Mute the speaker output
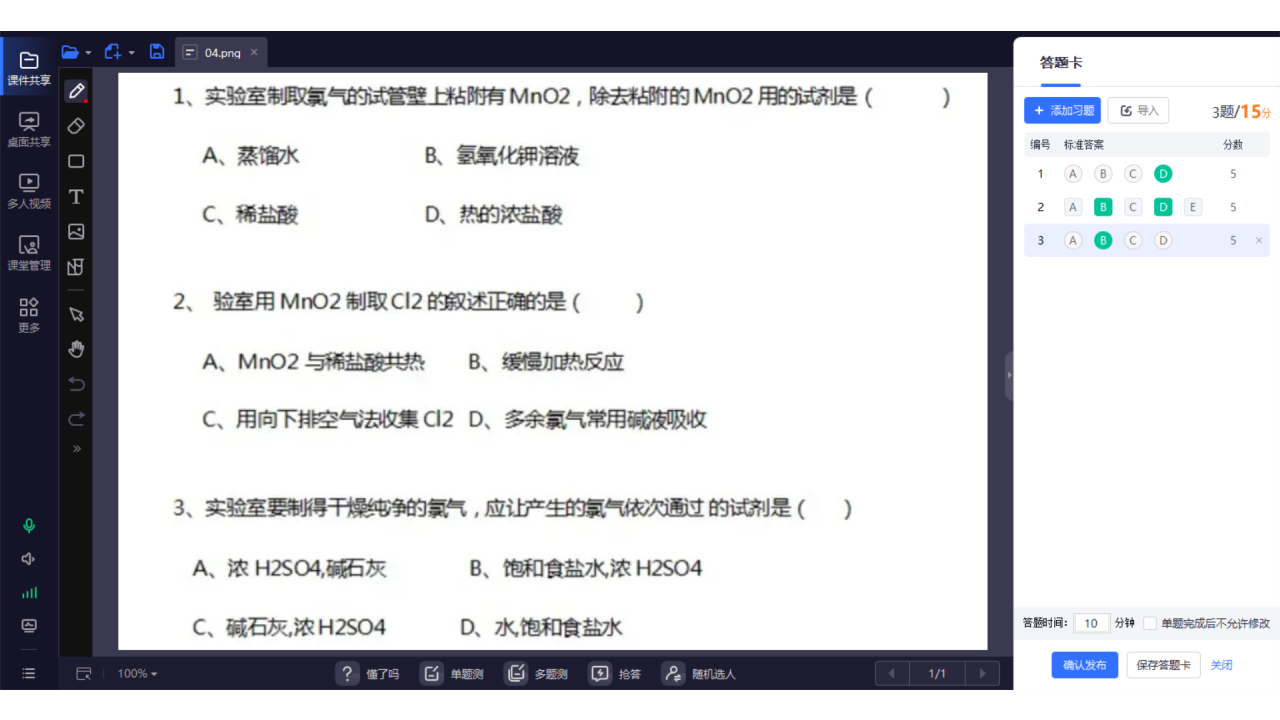This screenshot has height=720, width=1280. [28, 558]
